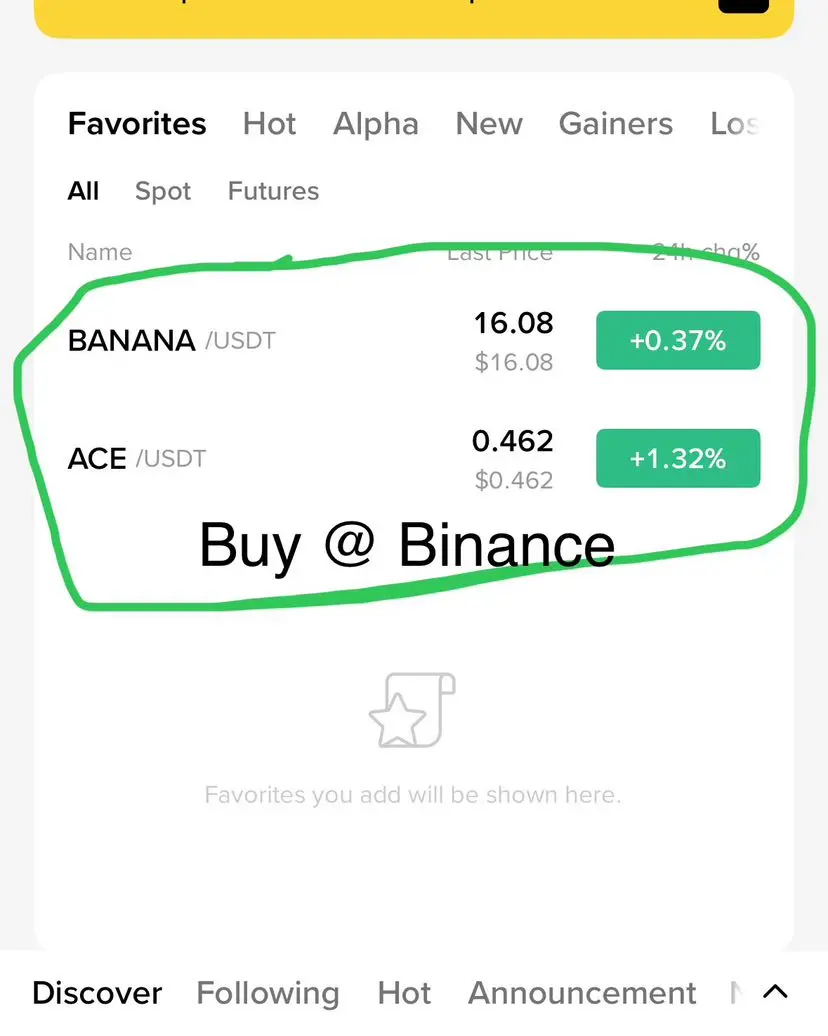The width and height of the screenshot is (828, 1036).
Task: Tap ACE's +1.32% change badge
Action: tap(678, 459)
